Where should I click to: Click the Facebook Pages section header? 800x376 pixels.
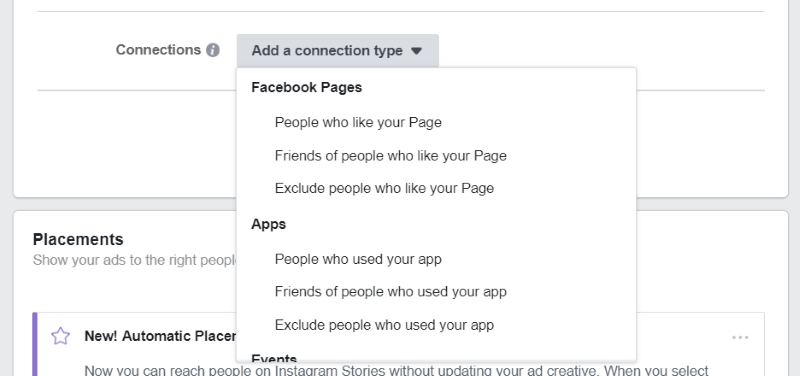point(307,87)
